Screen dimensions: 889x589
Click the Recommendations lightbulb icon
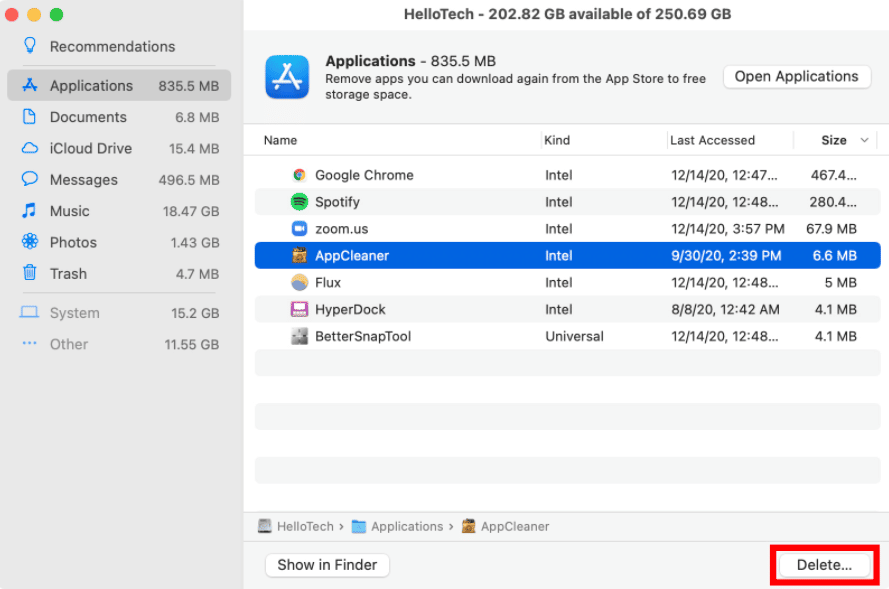tap(29, 46)
